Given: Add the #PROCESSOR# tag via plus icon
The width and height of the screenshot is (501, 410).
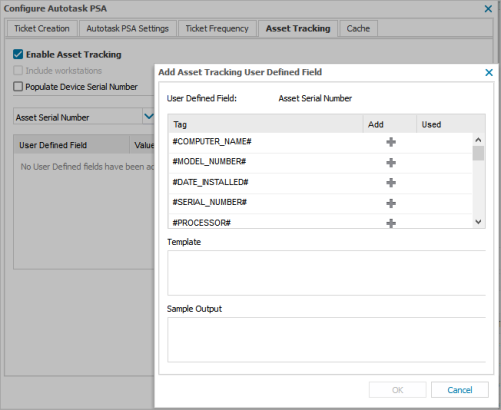Looking at the screenshot, I should tap(391, 223).
